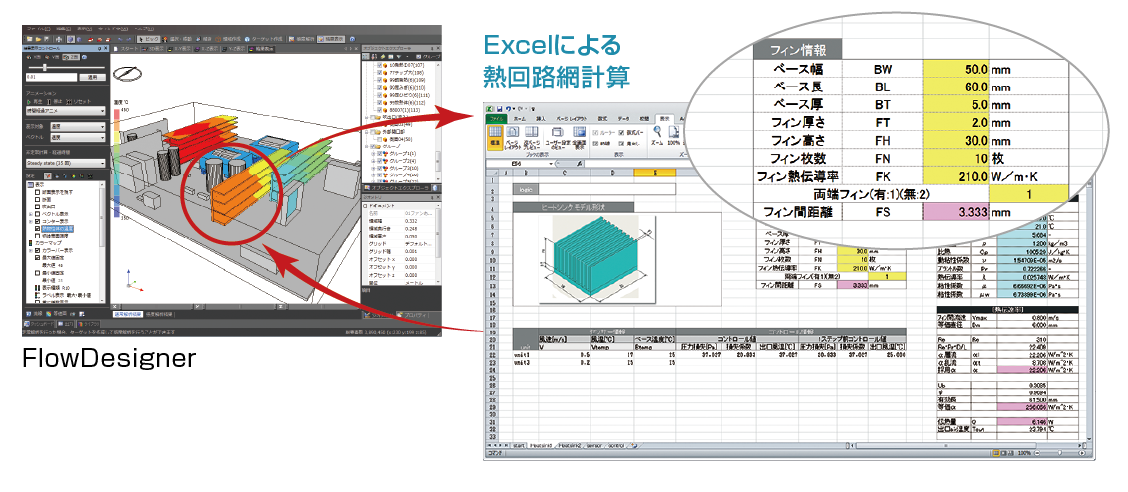Click the 再生 play animation control
The height and width of the screenshot is (492, 1128).
pos(36,101)
